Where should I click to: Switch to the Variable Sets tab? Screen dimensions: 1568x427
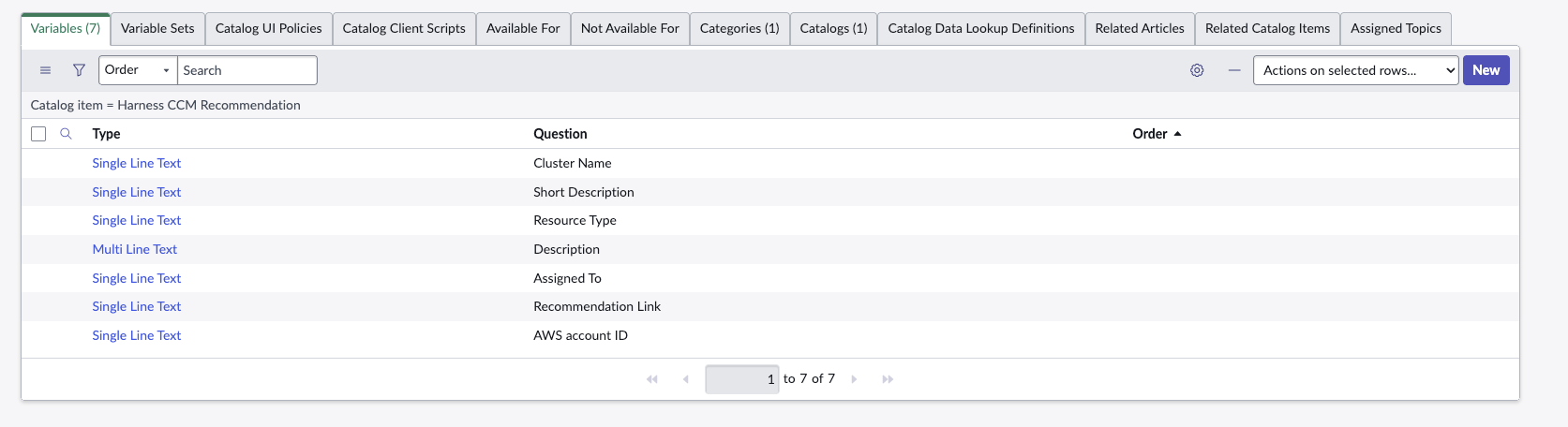[157, 28]
